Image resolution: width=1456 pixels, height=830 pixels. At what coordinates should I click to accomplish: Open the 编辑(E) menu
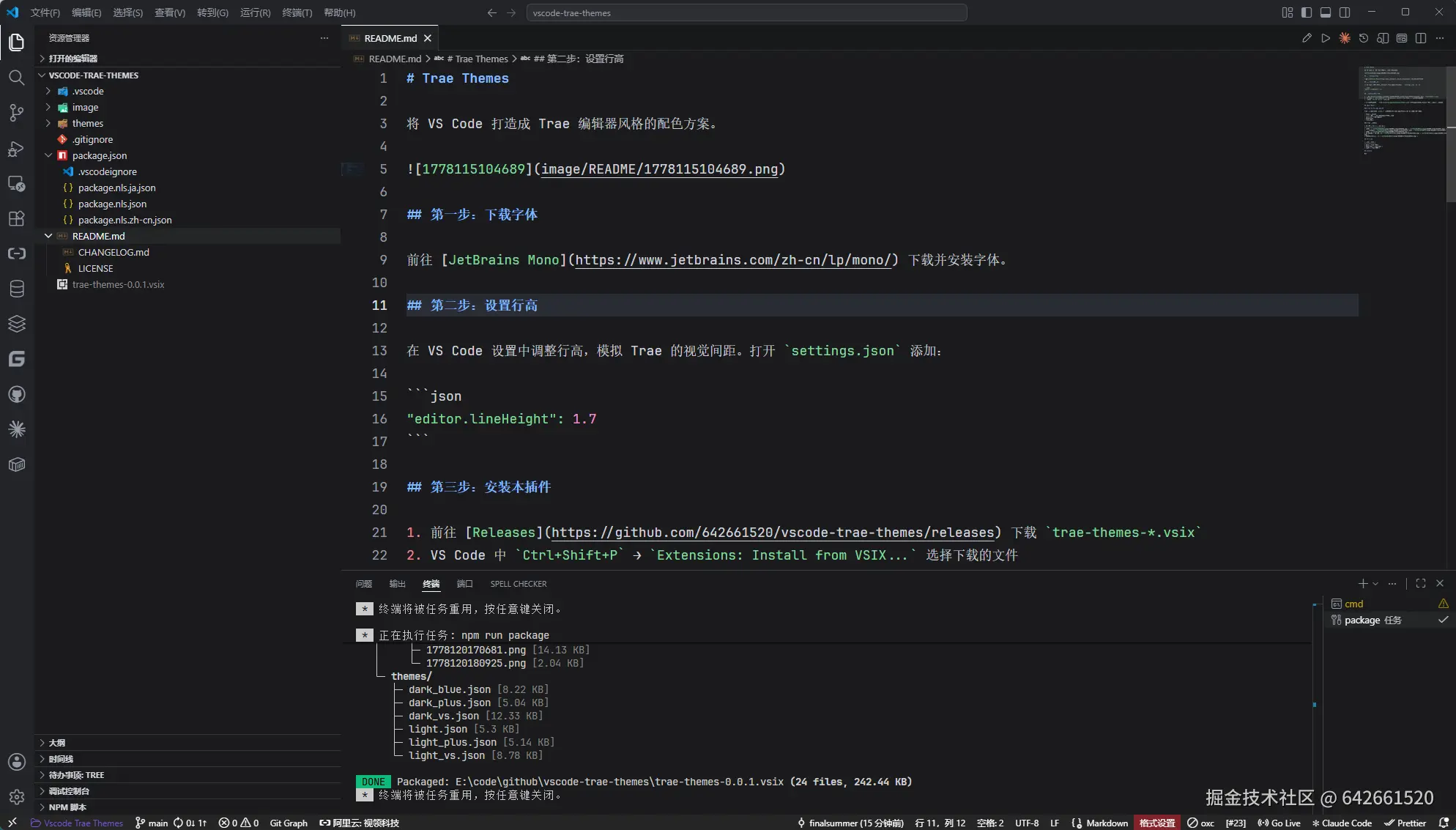[x=86, y=12]
